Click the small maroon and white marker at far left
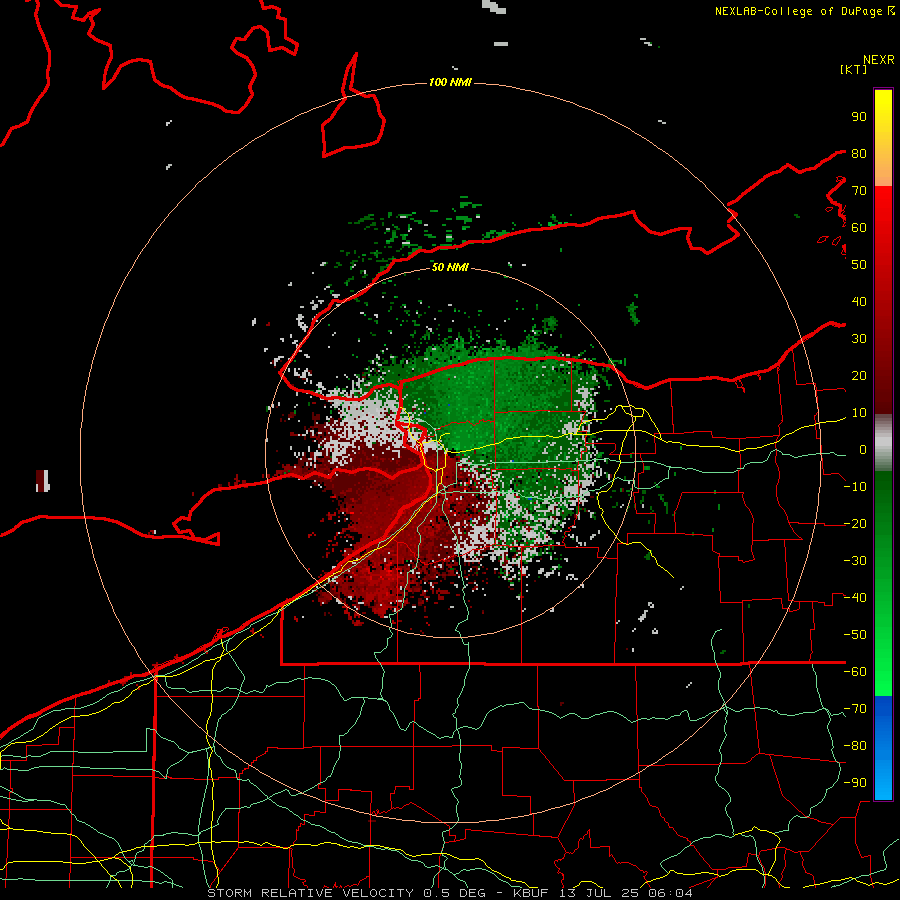Viewport: 900px width, 900px height. click(x=42, y=481)
